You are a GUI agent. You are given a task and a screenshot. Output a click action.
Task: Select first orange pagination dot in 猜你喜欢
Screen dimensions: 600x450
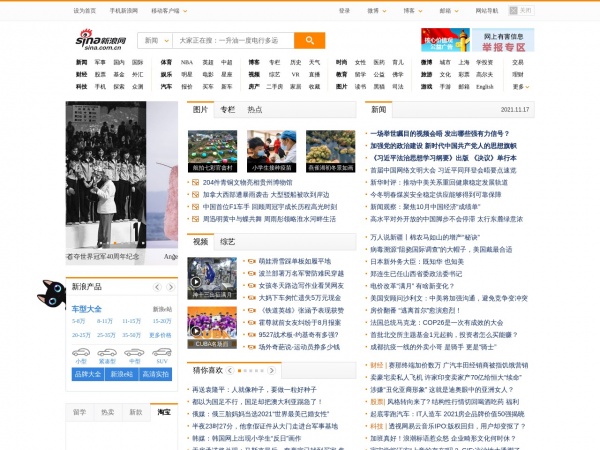tap(240, 370)
